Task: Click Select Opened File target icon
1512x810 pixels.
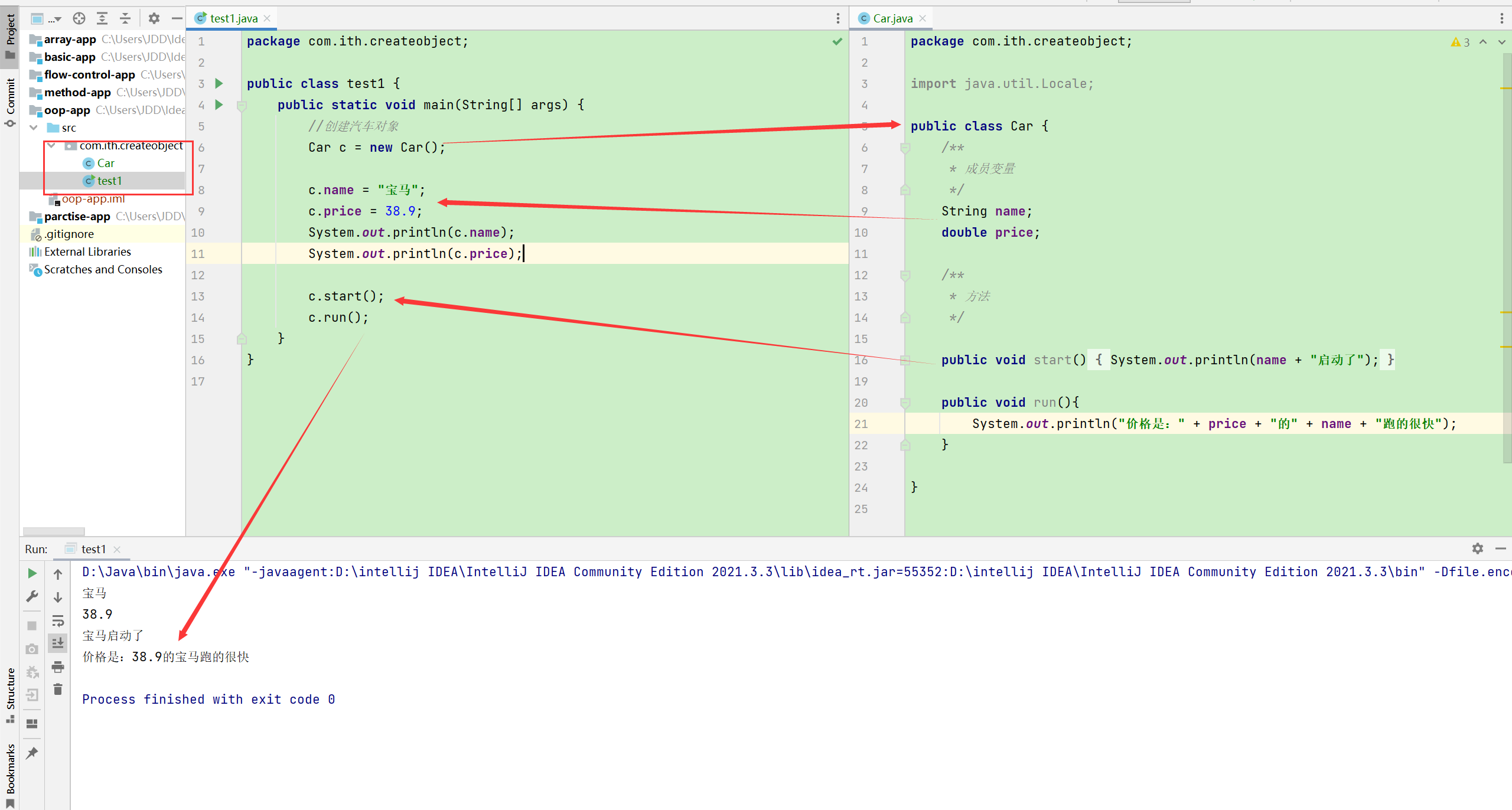Action: tap(79, 18)
